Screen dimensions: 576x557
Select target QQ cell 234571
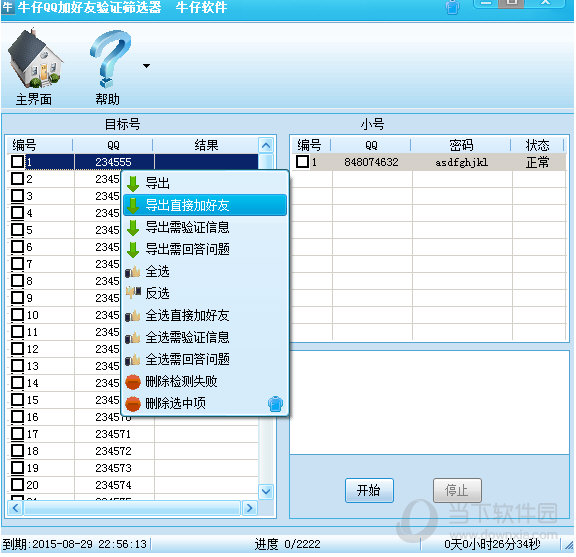tap(114, 434)
